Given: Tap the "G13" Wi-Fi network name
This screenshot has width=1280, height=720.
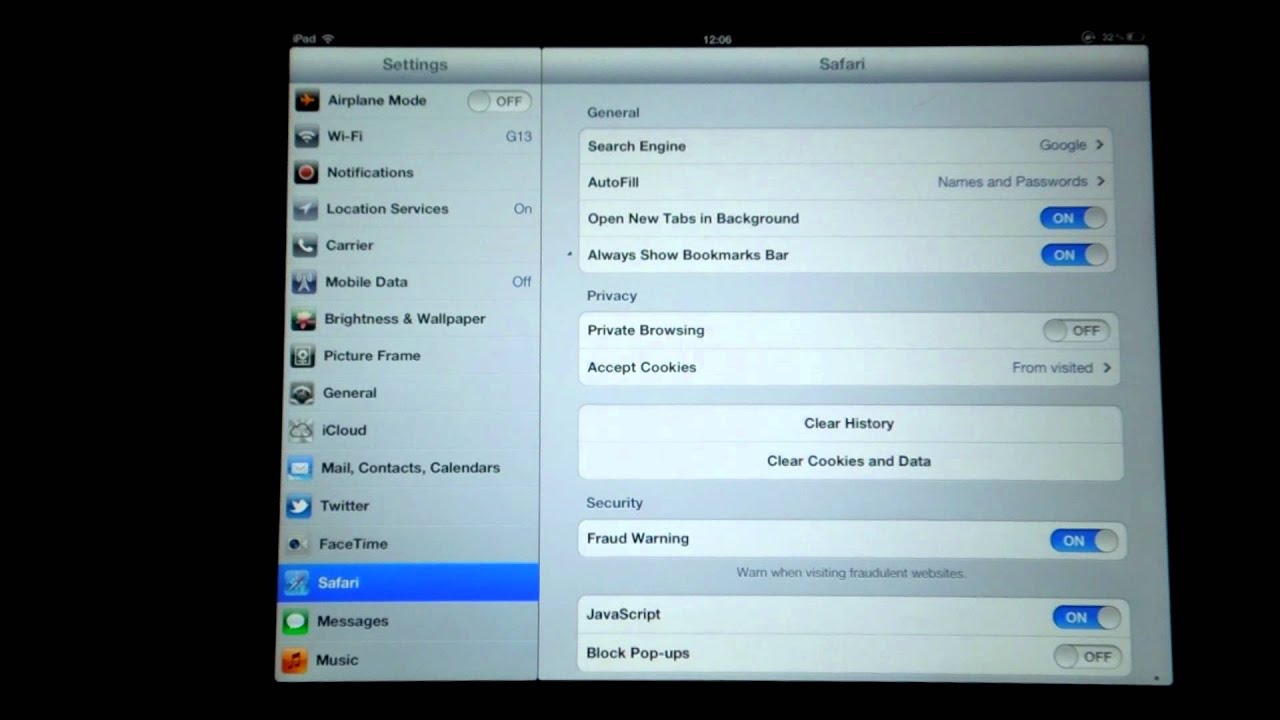Looking at the screenshot, I should click(519, 137).
